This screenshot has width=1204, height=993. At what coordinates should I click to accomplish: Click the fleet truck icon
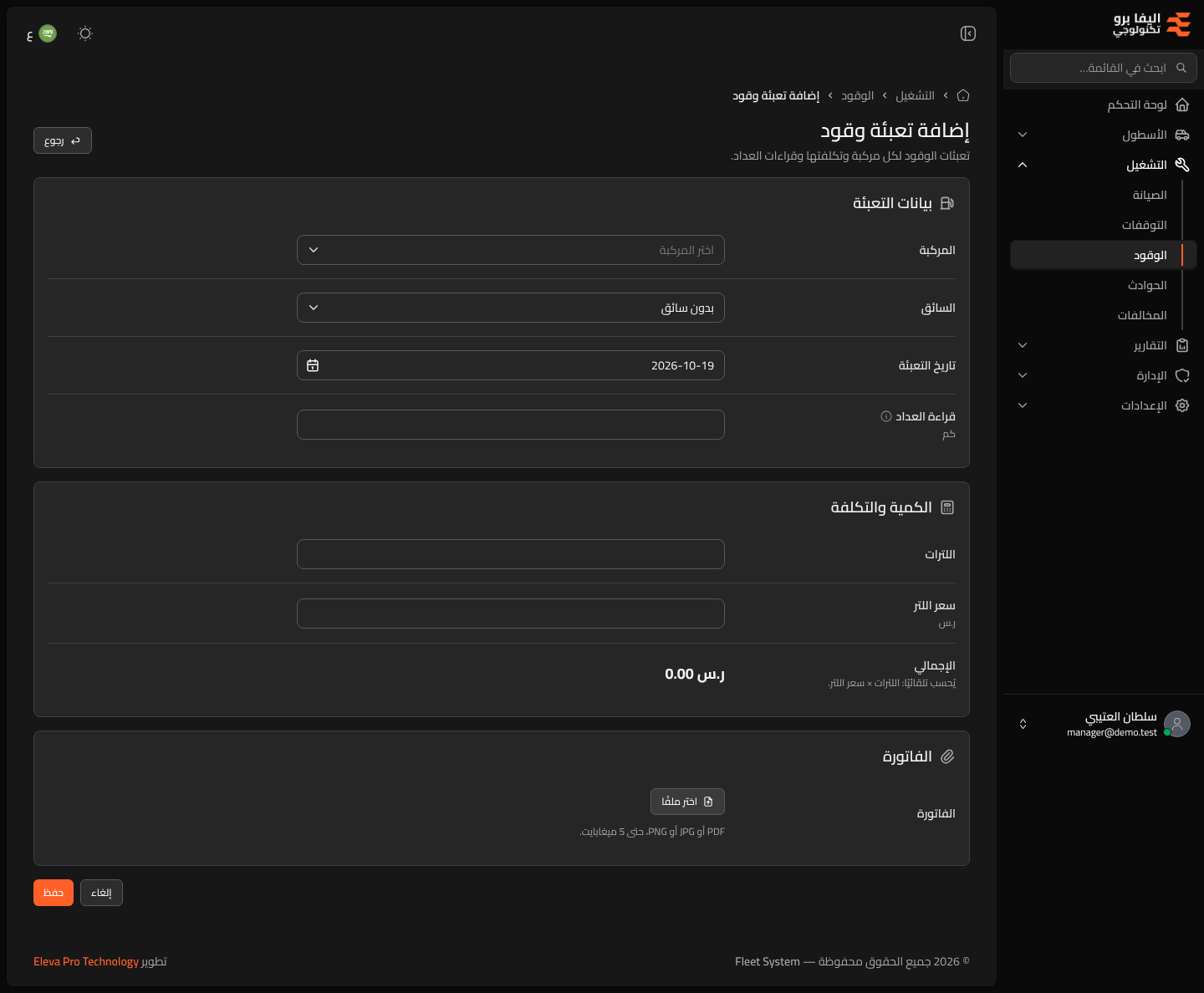[x=1182, y=135]
